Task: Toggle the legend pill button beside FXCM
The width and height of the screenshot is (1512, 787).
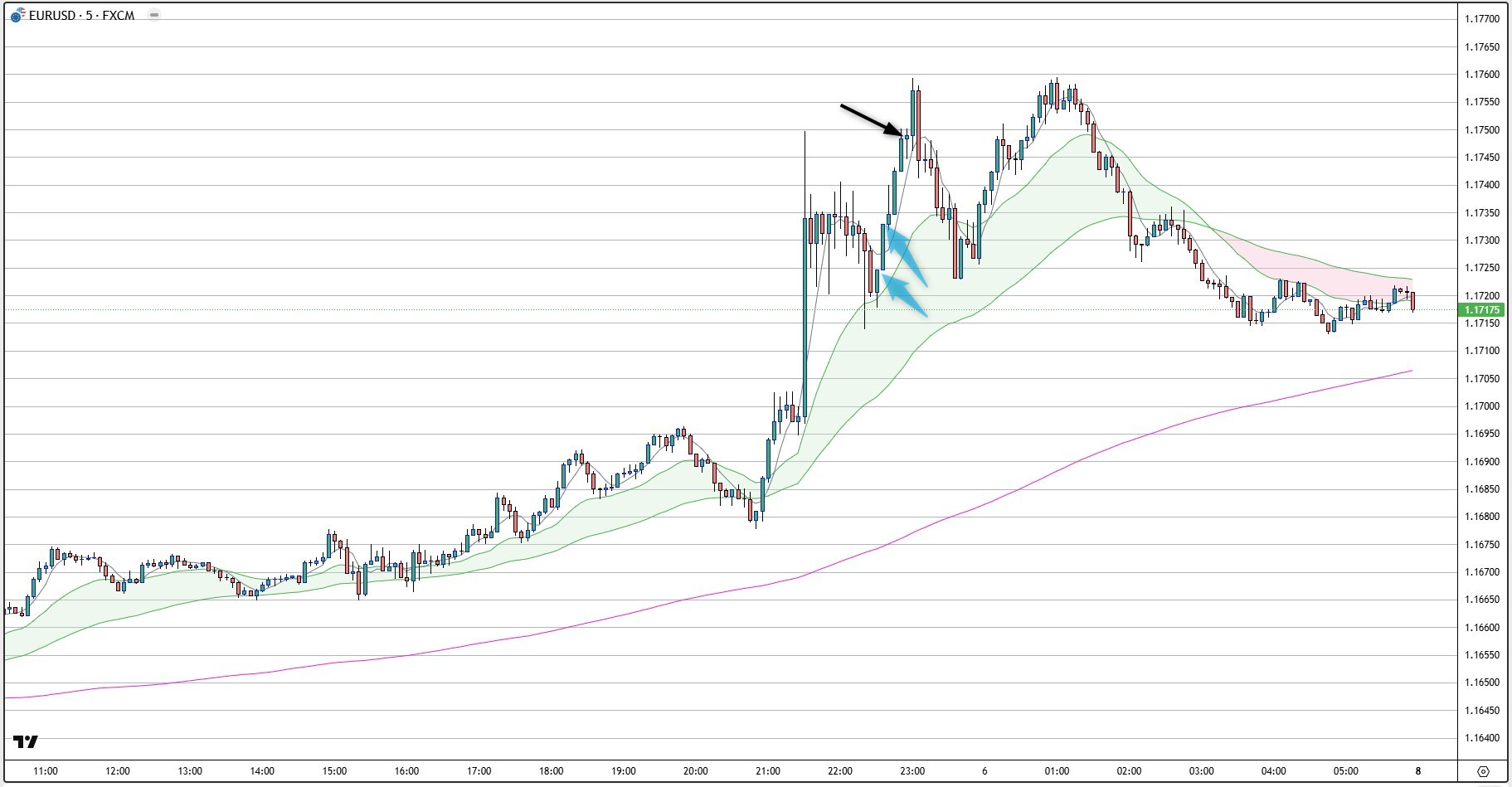Action: 153,15
